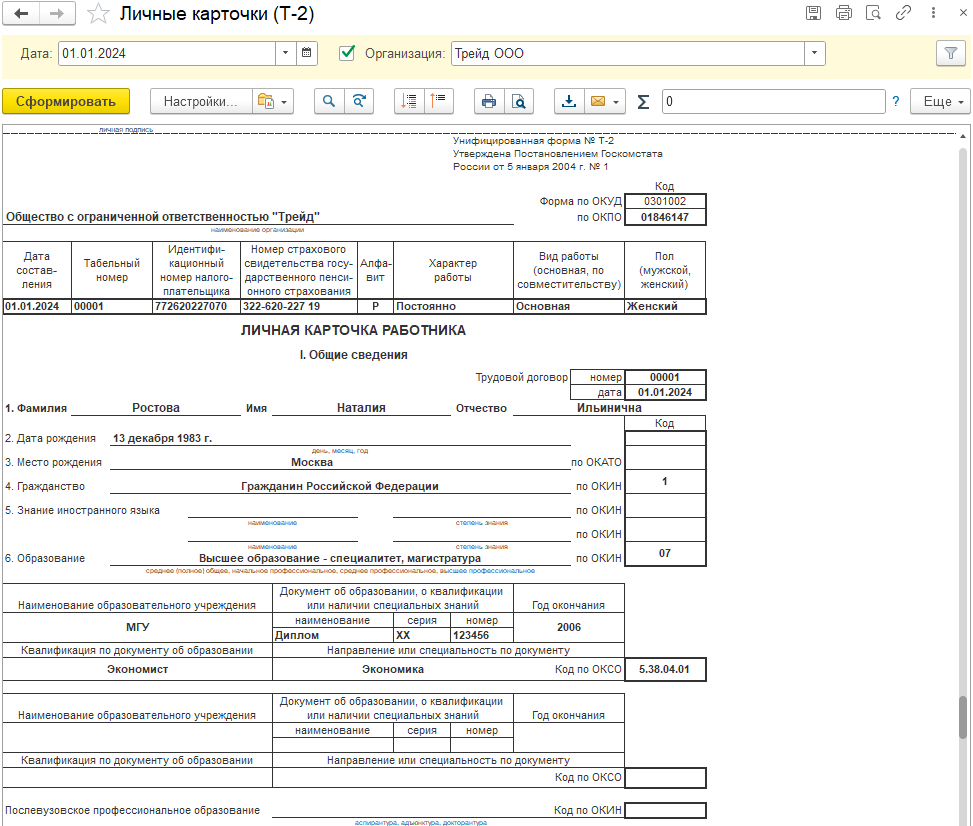Click the vertical scrollbar thumb of the report

(x=963, y=717)
